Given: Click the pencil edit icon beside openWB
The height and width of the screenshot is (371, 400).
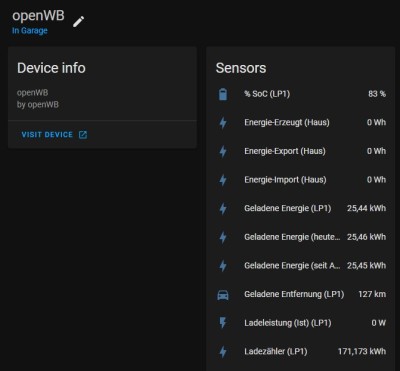Looking at the screenshot, I should (79, 22).
